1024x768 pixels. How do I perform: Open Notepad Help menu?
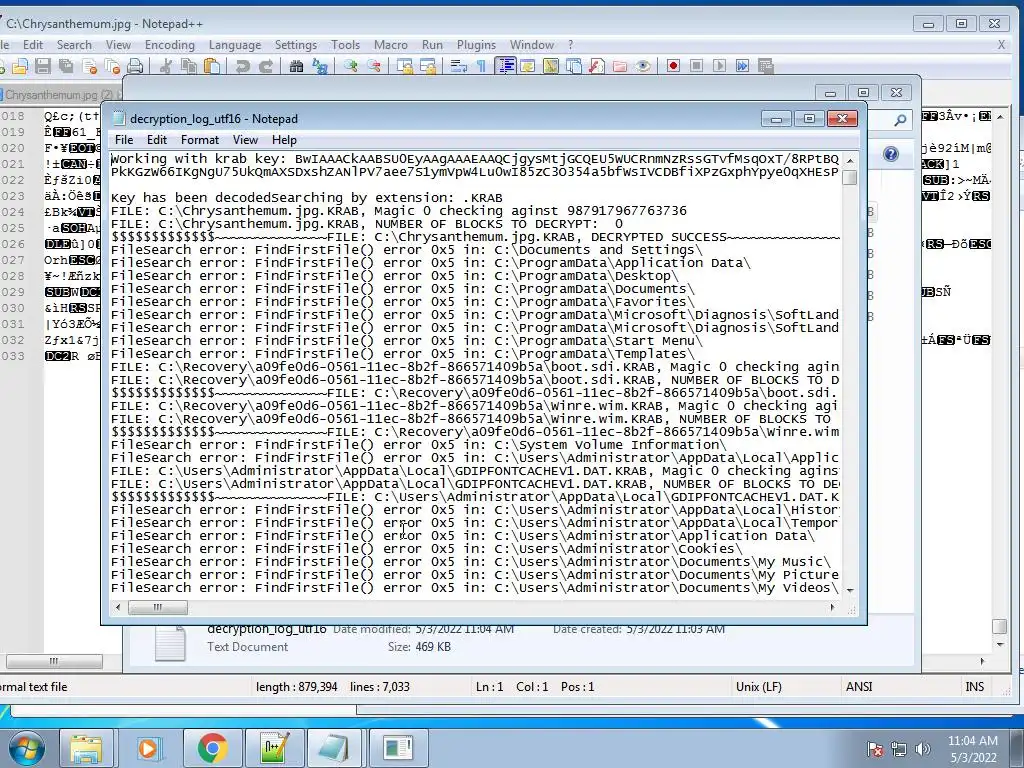284,140
